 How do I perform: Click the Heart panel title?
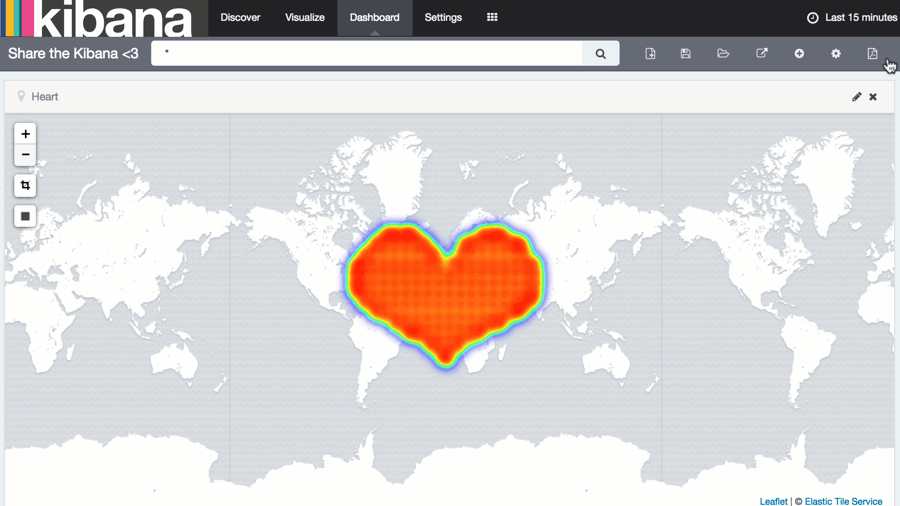45,96
